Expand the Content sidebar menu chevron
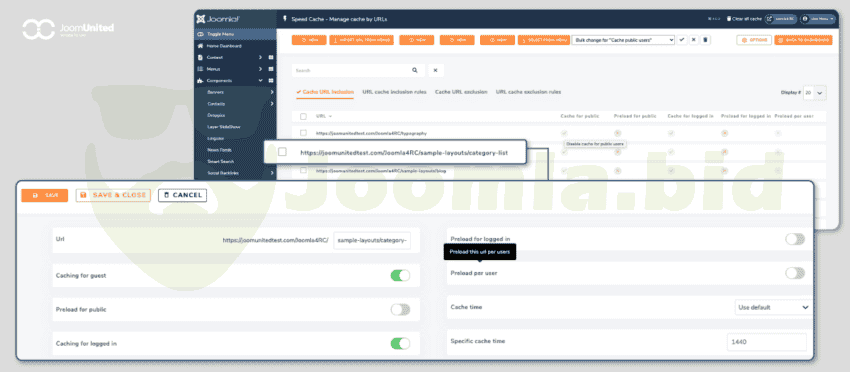The width and height of the screenshot is (850, 372). (260, 57)
